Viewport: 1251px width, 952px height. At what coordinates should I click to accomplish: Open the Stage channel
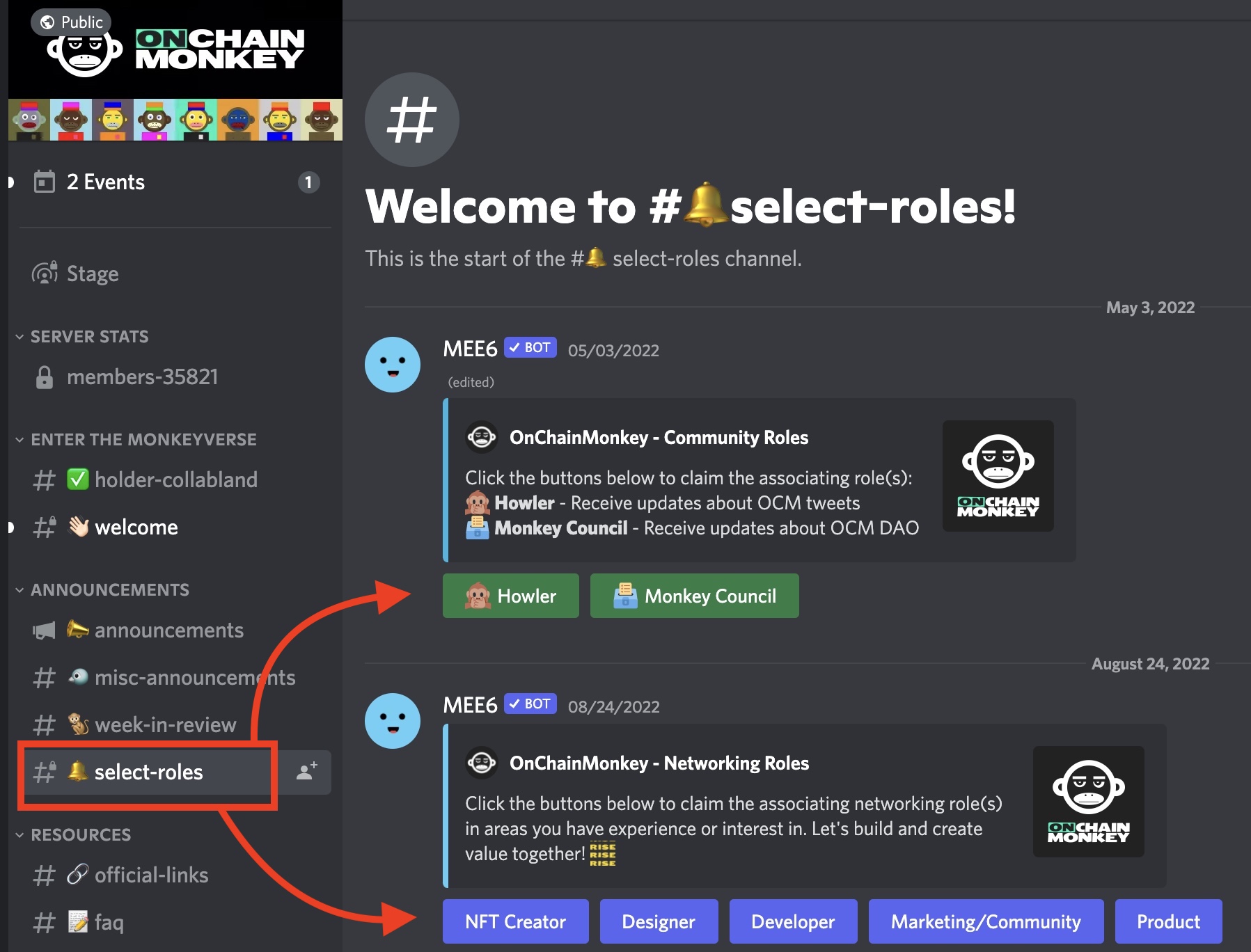[175, 273]
